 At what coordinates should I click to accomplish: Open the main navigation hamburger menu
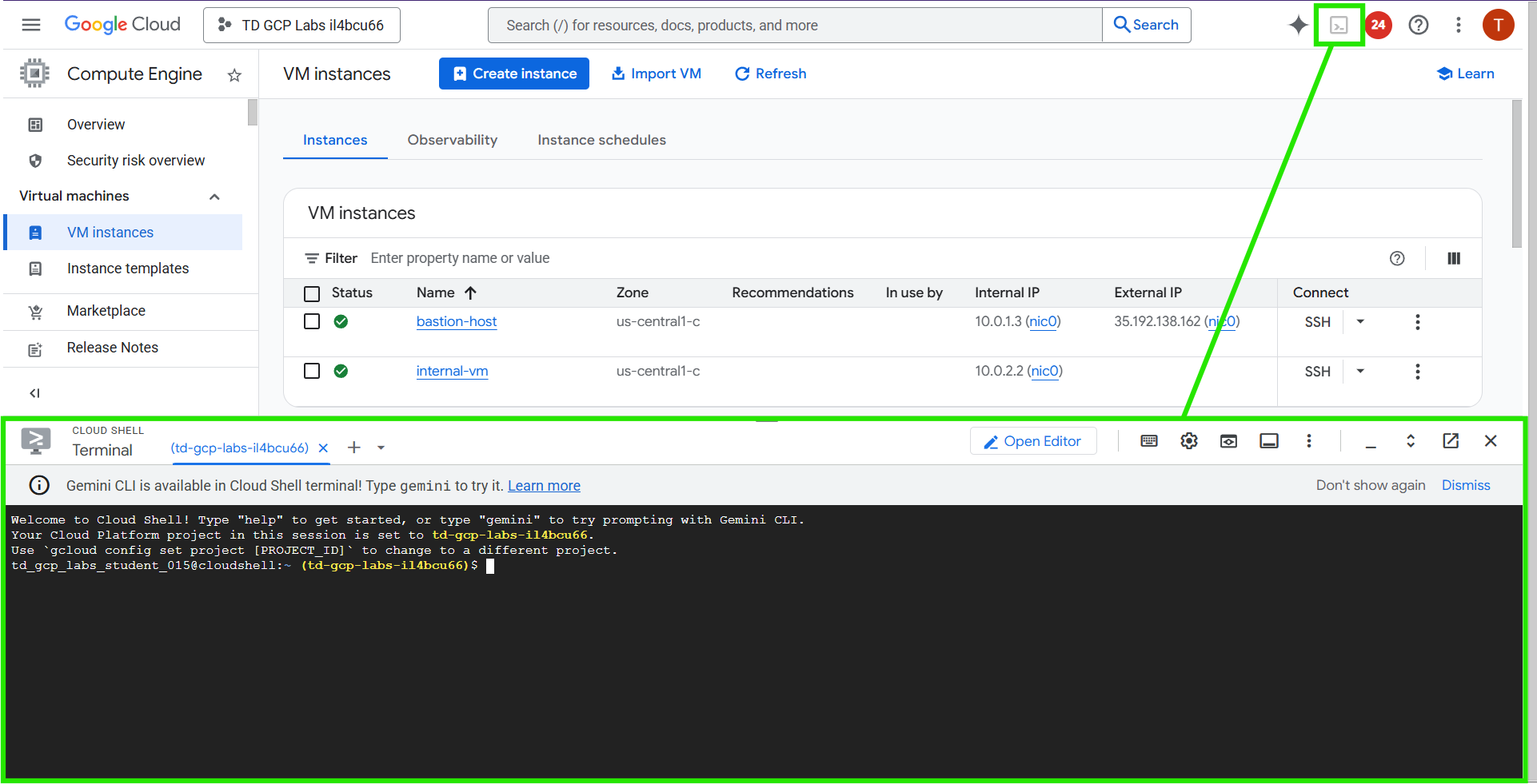pos(31,25)
